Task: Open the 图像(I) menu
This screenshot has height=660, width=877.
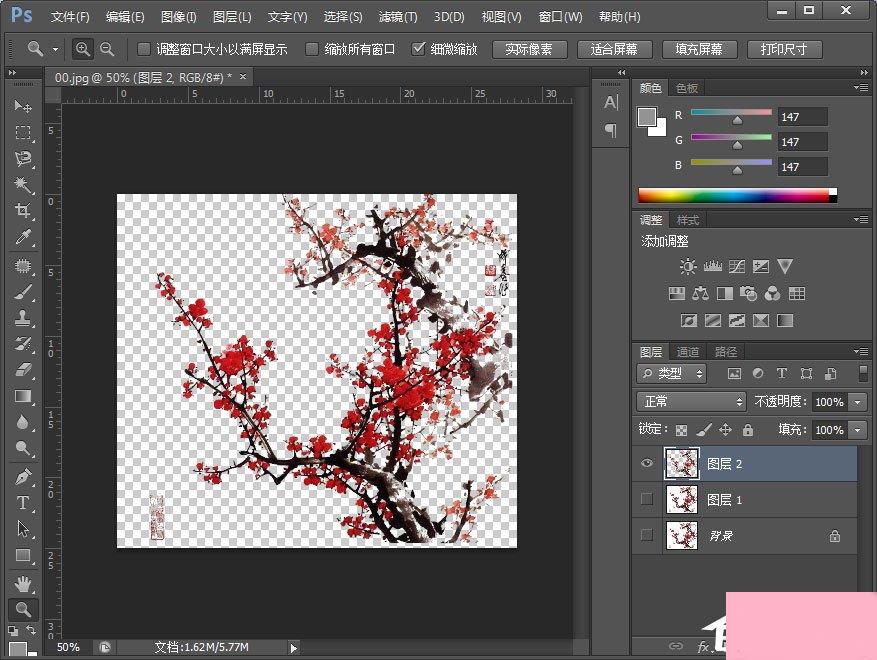Action: (178, 17)
